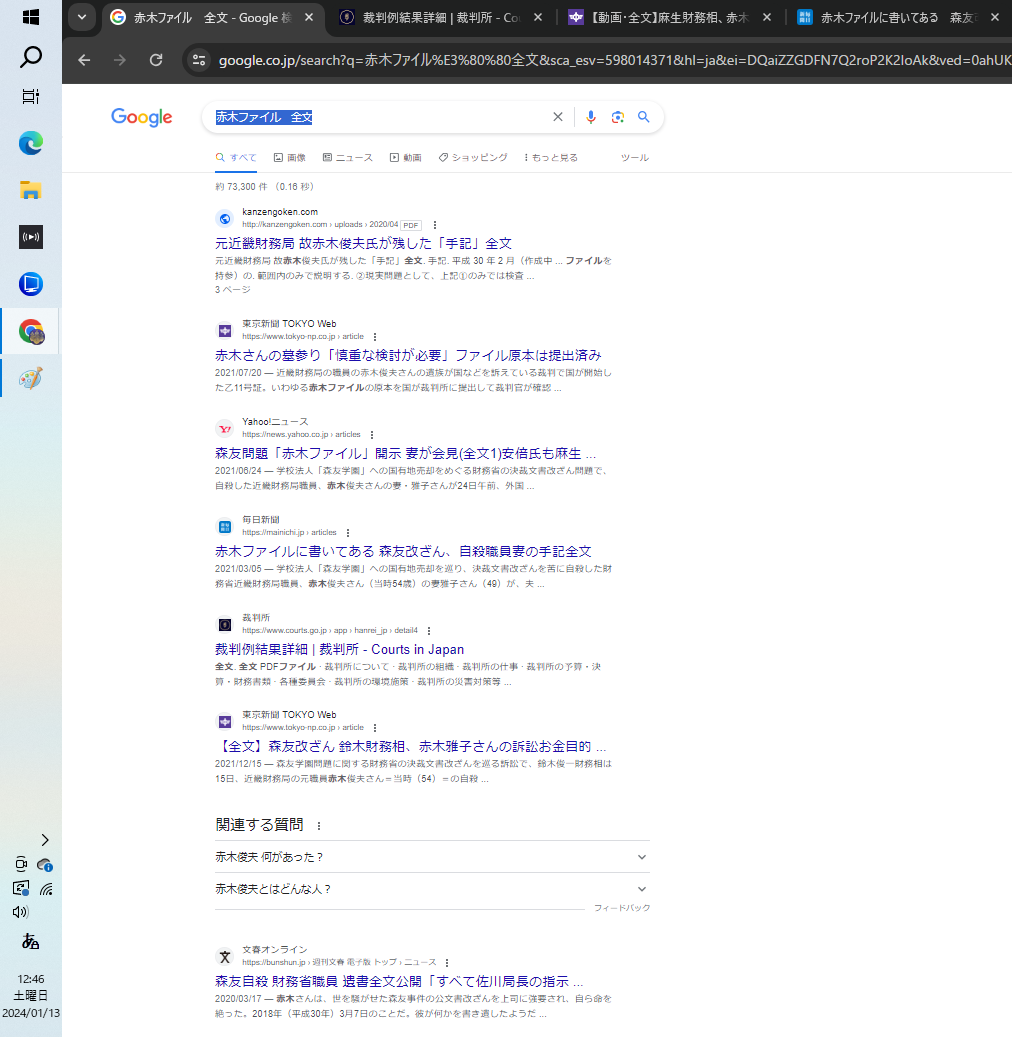Reload the current page

click(x=156, y=60)
